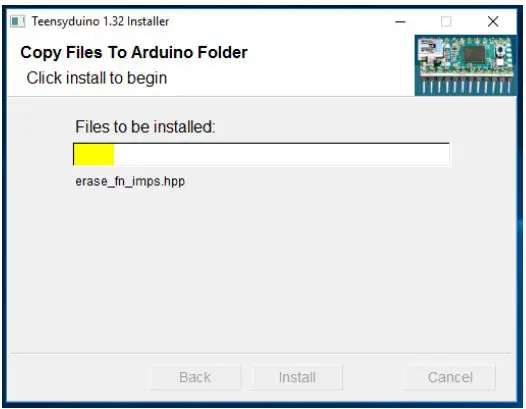This screenshot has width=526, height=409.
Task: Minimize the Teensyduino 1.32 Installer window
Action: [x=400, y=22]
